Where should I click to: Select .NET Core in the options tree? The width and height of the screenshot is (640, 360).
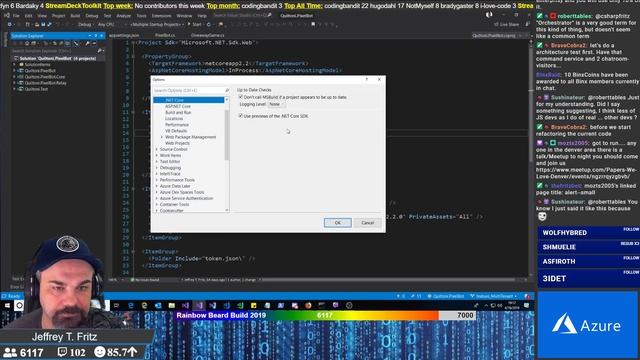click(189, 100)
